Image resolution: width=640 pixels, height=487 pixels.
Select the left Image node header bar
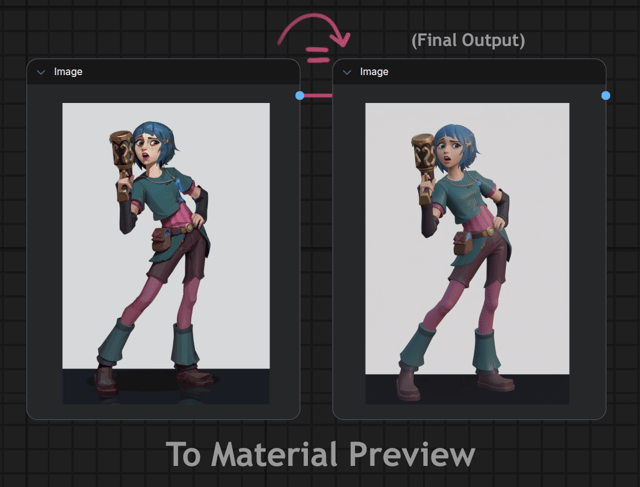coord(163,72)
